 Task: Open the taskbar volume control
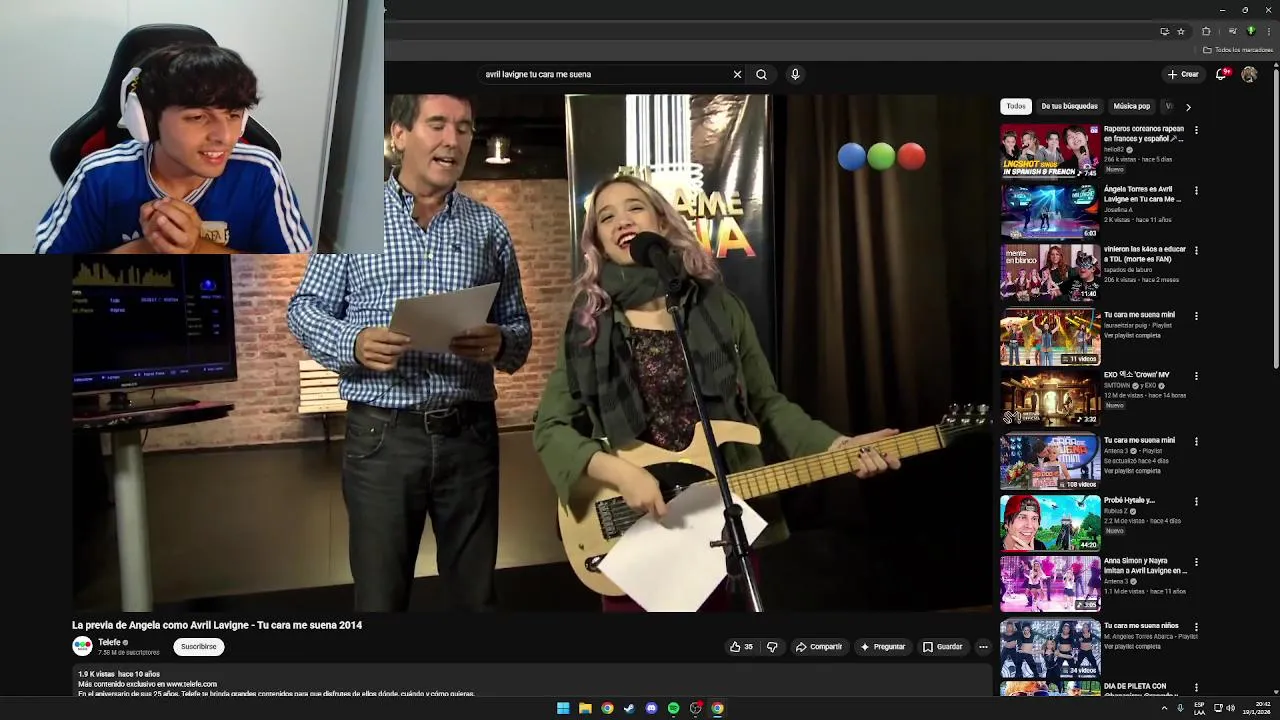1230,708
